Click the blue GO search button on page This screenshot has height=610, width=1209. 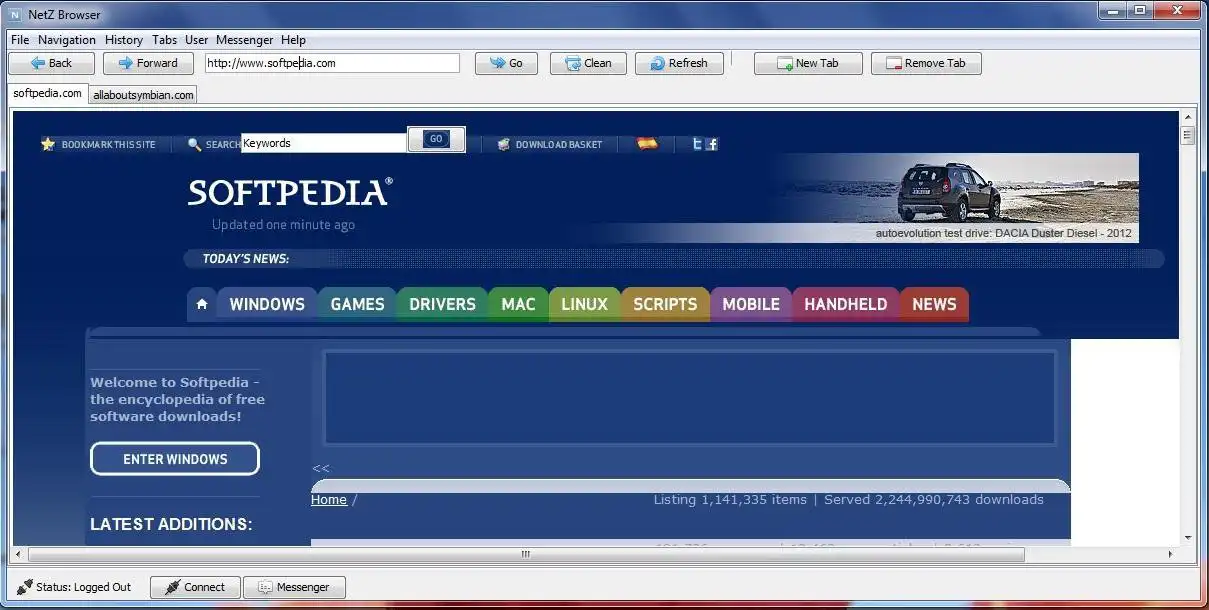(436, 139)
